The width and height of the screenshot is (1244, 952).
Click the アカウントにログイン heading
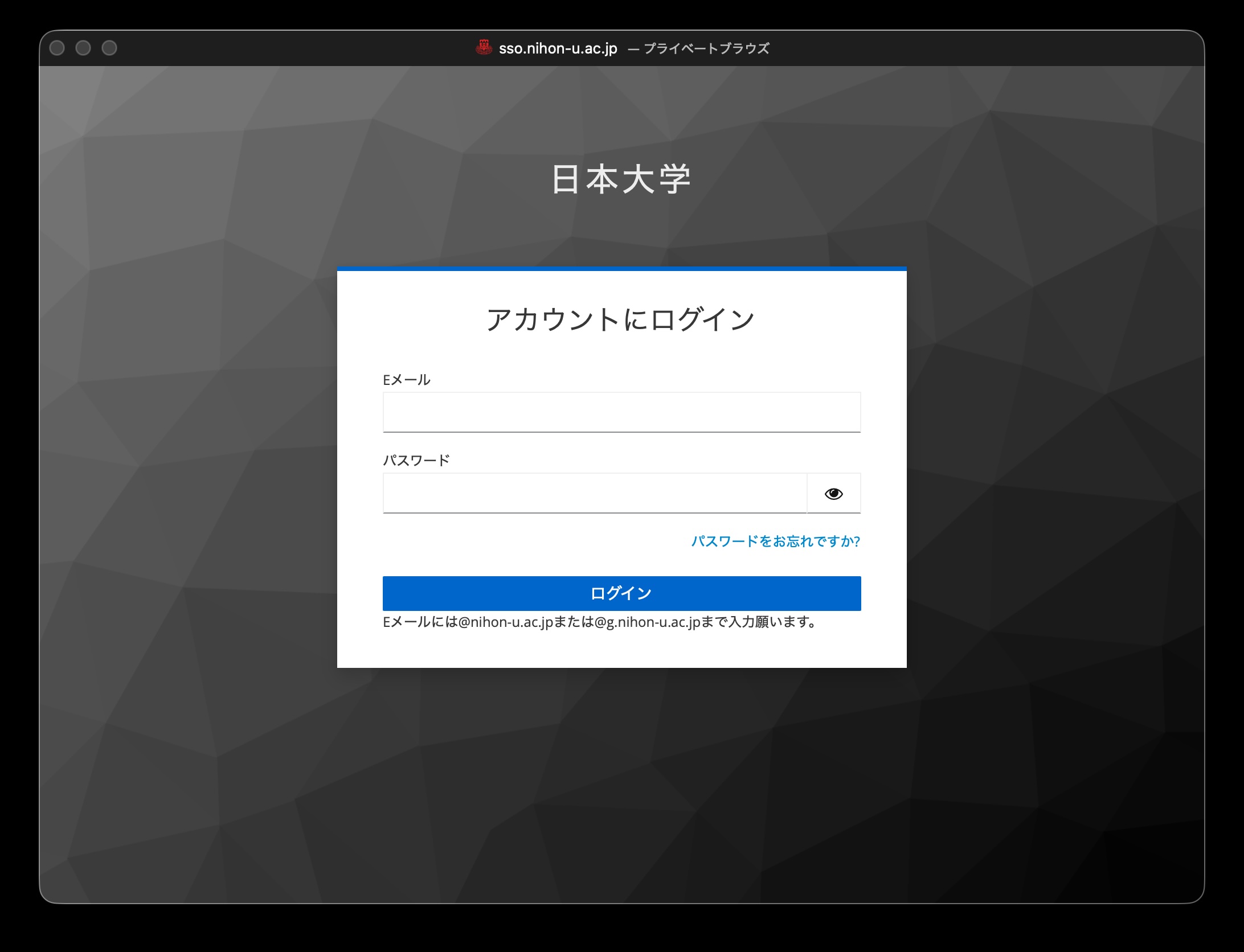(x=621, y=319)
